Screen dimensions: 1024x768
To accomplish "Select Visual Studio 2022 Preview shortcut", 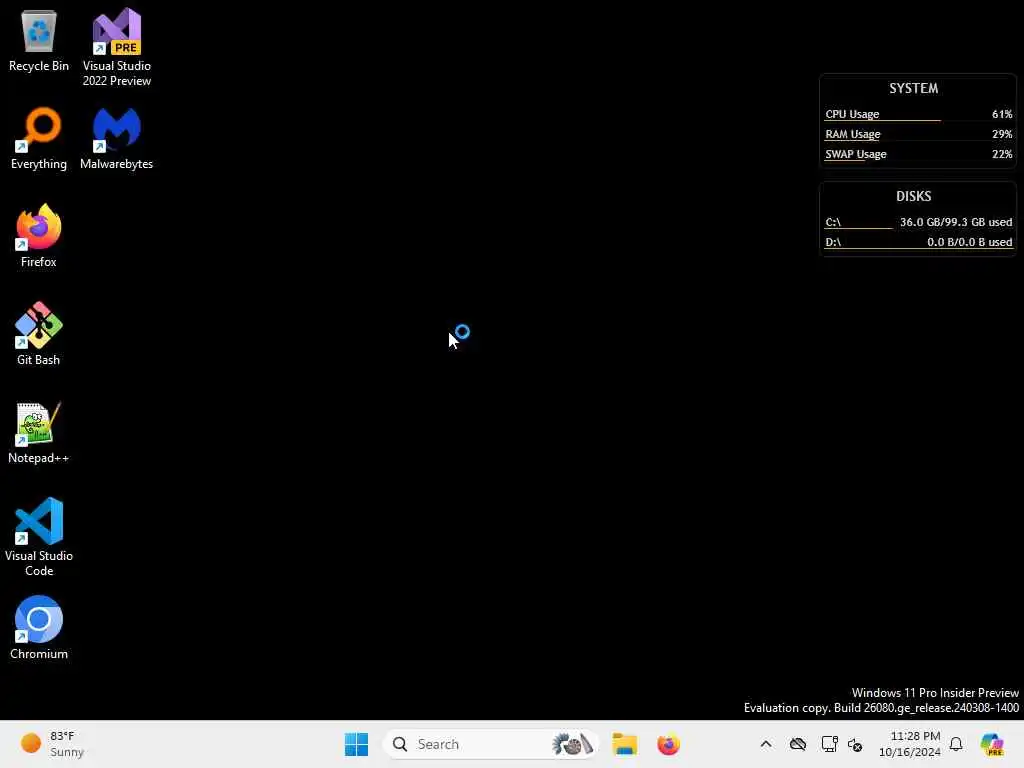I will pos(116,47).
